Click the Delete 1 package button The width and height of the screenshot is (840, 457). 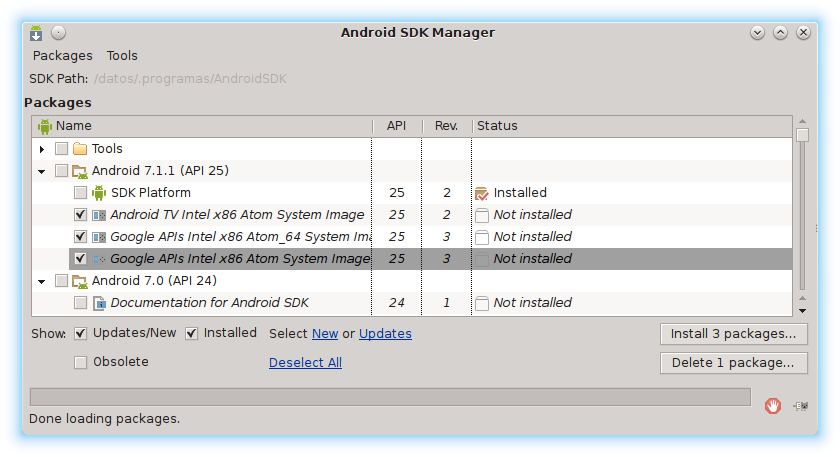(733, 363)
